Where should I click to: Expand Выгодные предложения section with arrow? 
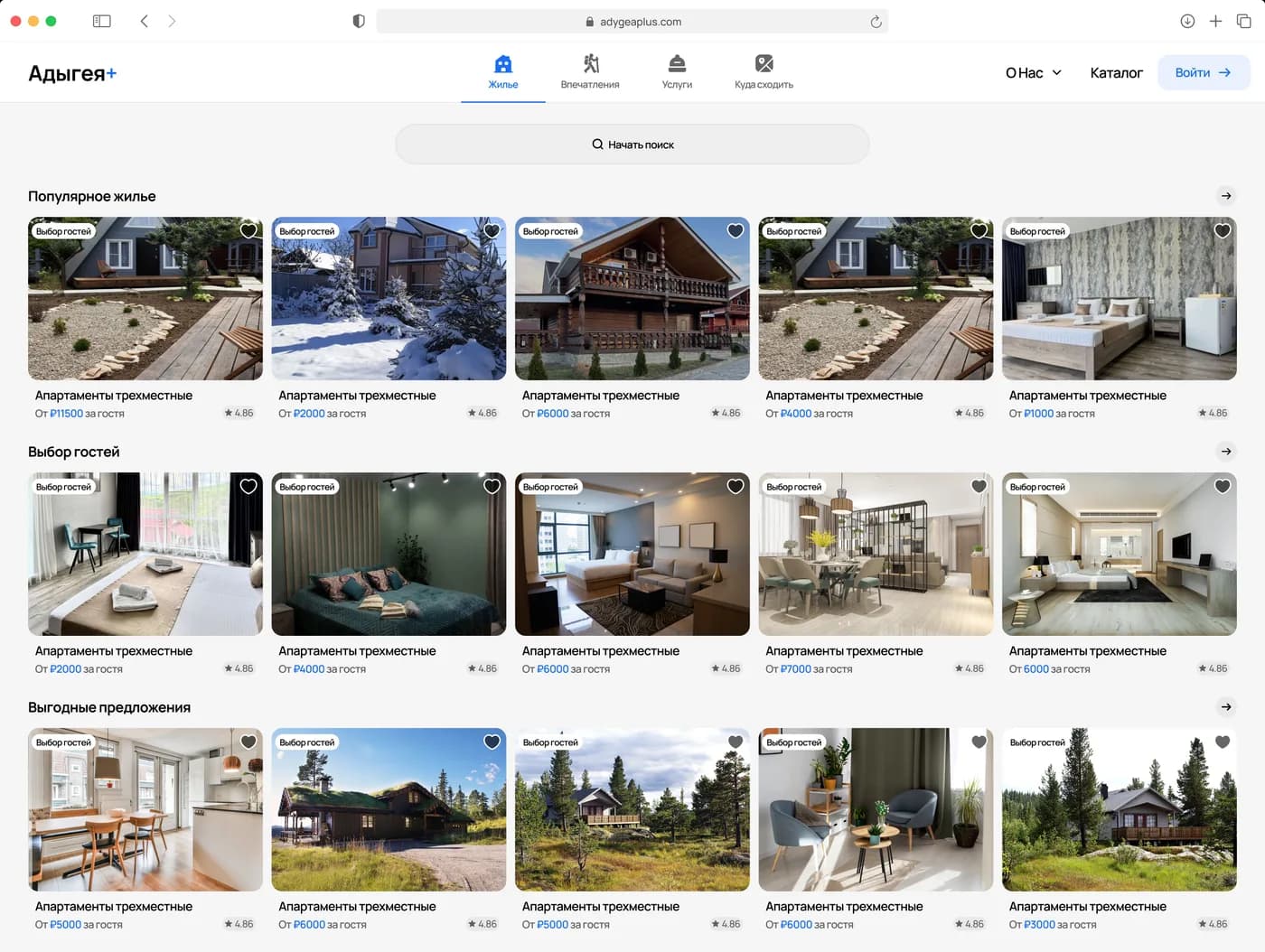(1226, 707)
